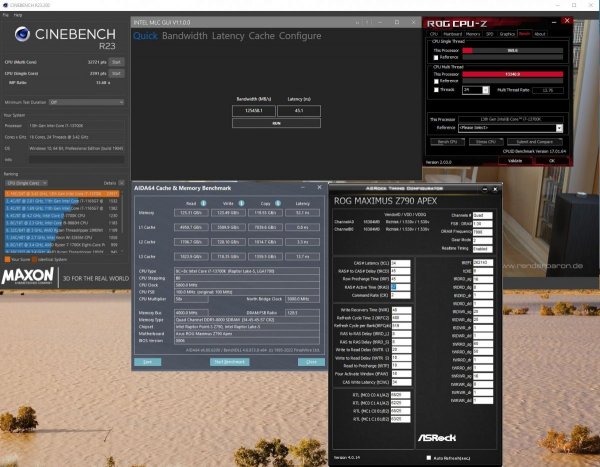Click the Info field in Cinebench
This screenshot has height=467, width=600.
click(77, 160)
